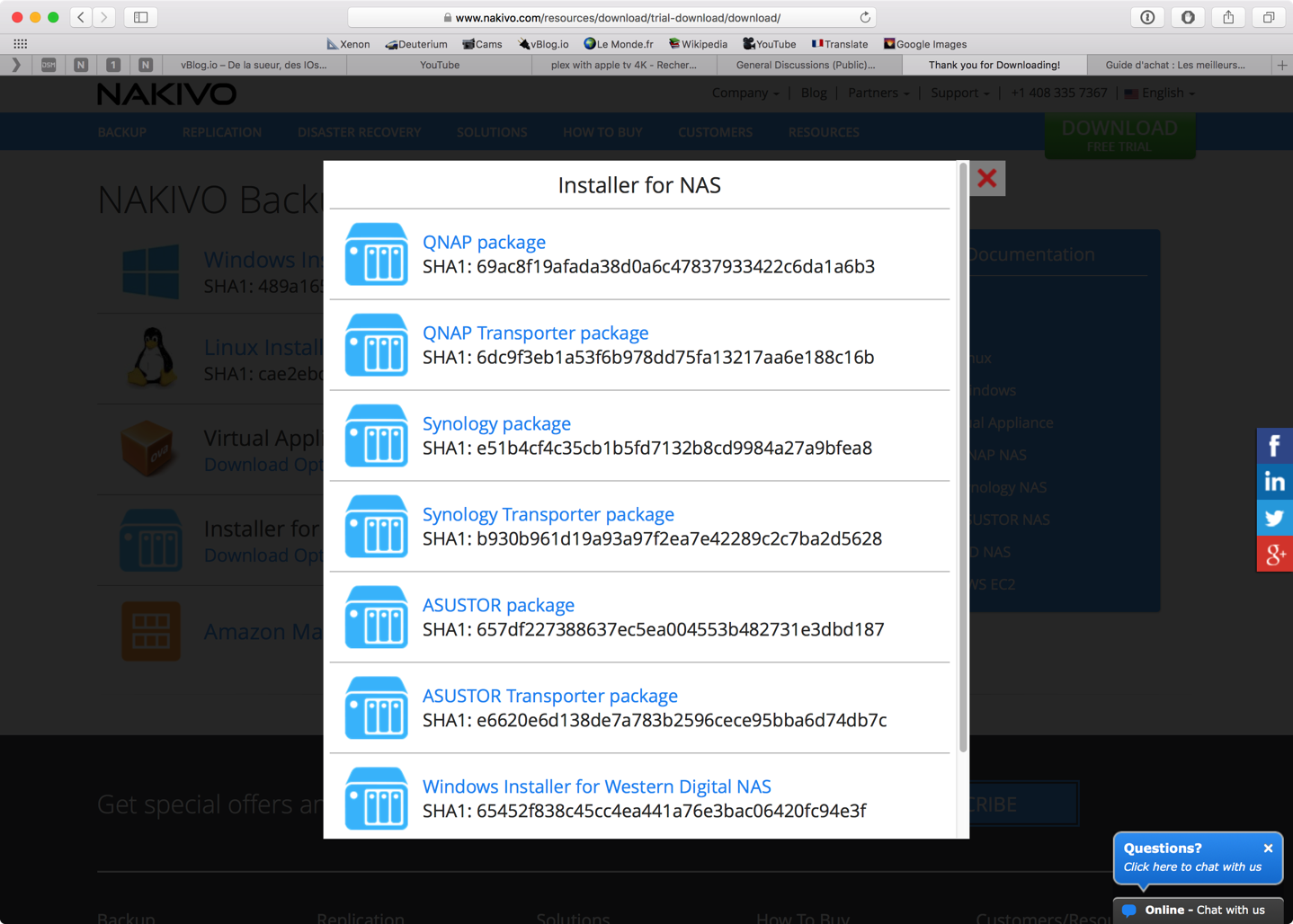Screen dimensions: 1293x924
Task: Open the RESOURCES navigation menu
Action: (x=824, y=132)
